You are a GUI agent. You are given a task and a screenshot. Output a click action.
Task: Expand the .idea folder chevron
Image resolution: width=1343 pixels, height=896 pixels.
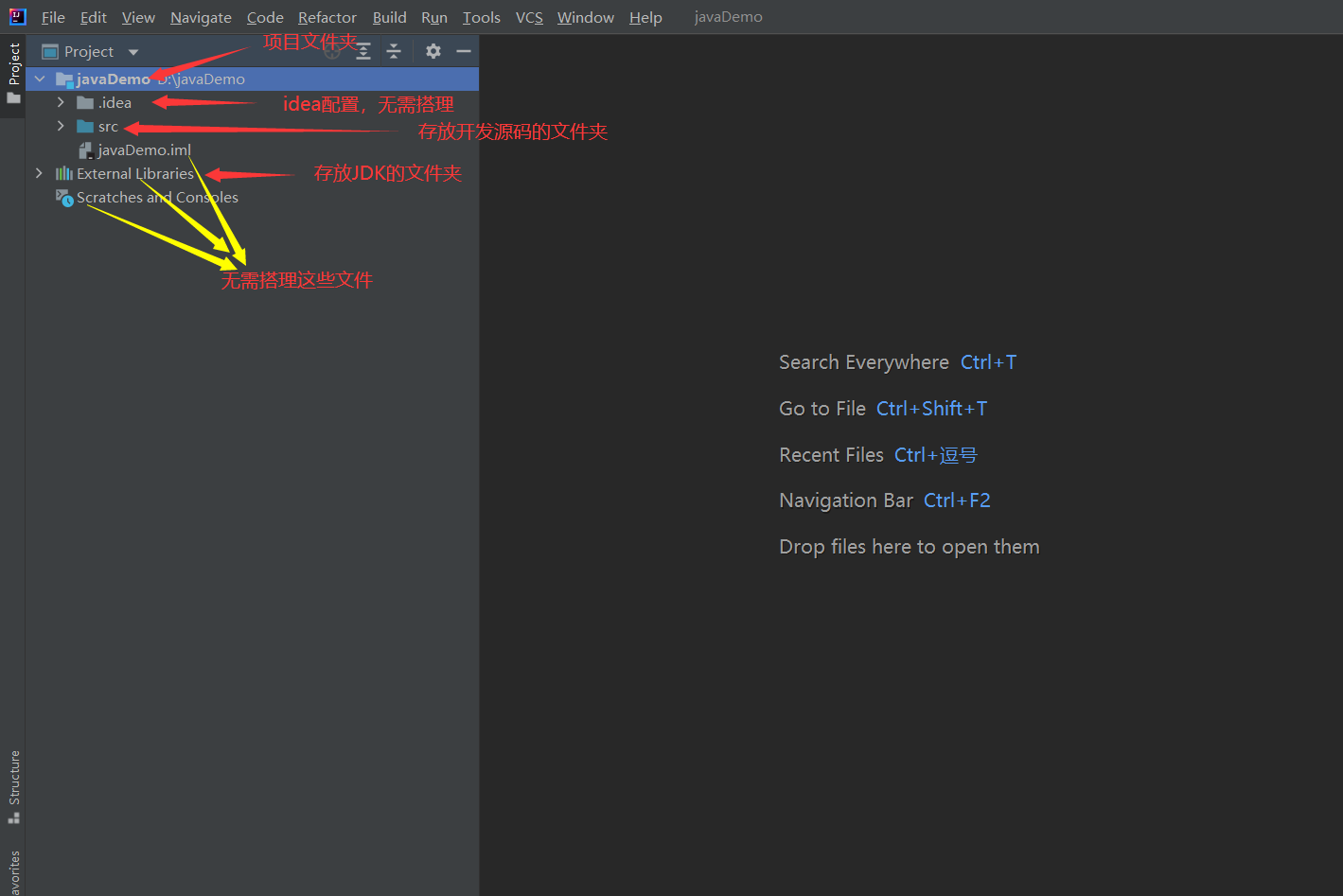[x=61, y=102]
